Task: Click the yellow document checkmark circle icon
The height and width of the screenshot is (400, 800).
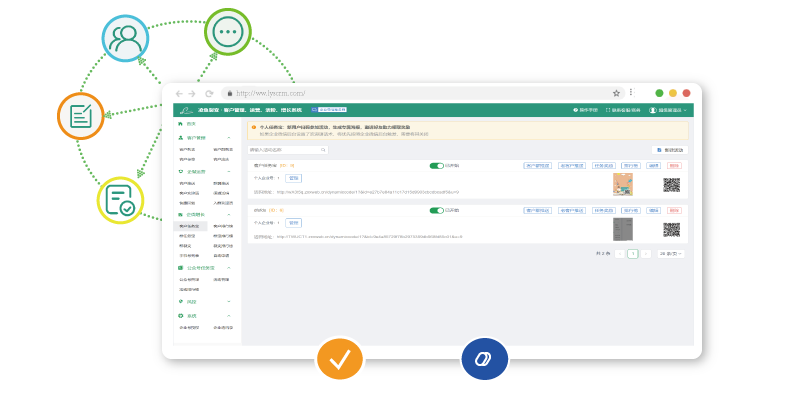Action: pos(120,199)
